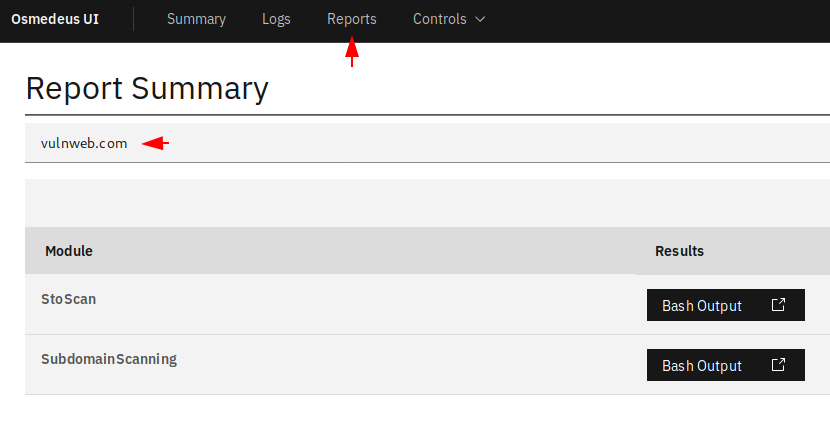Select the StoScan module name
The height and width of the screenshot is (431, 830).
pos(69,299)
